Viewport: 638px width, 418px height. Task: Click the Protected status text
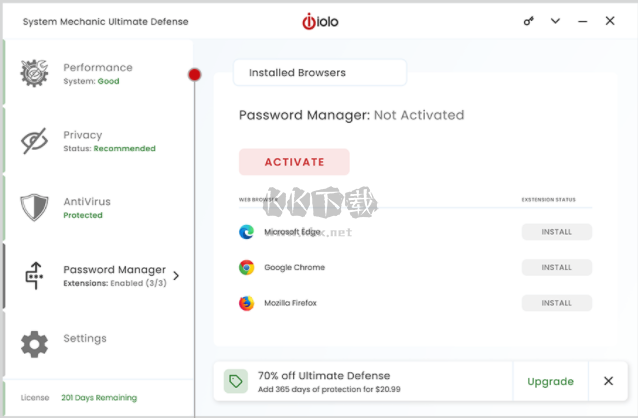(x=83, y=215)
